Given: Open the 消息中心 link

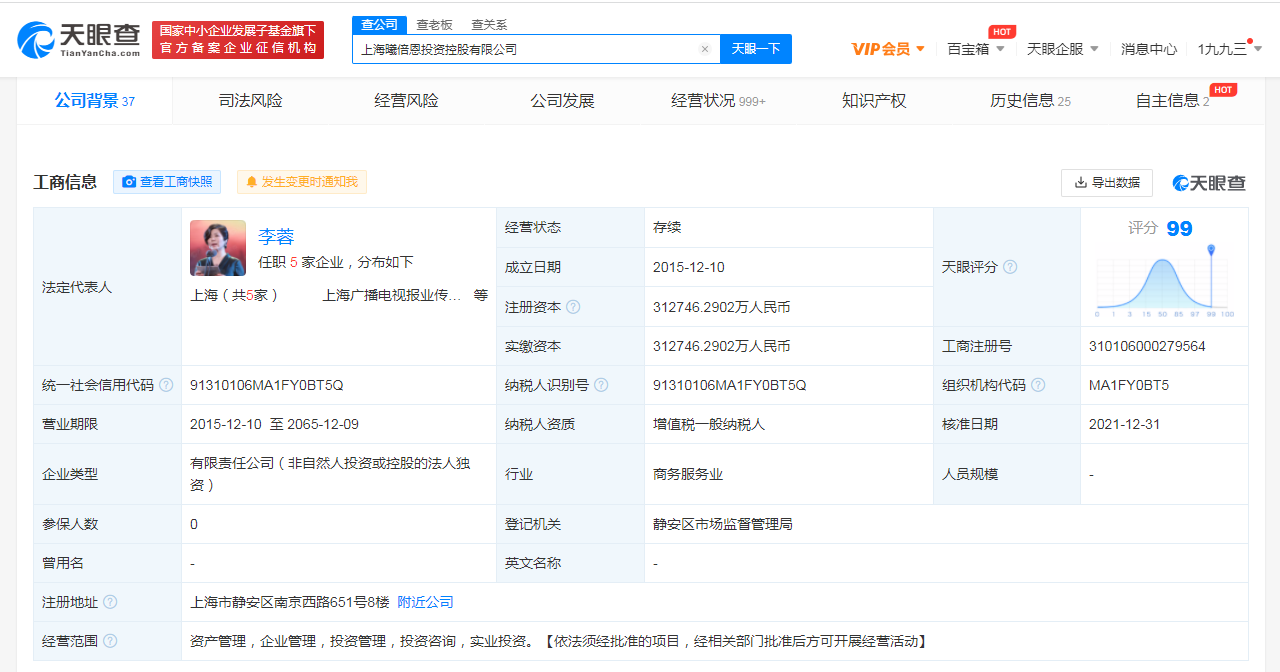Looking at the screenshot, I should (1149, 49).
